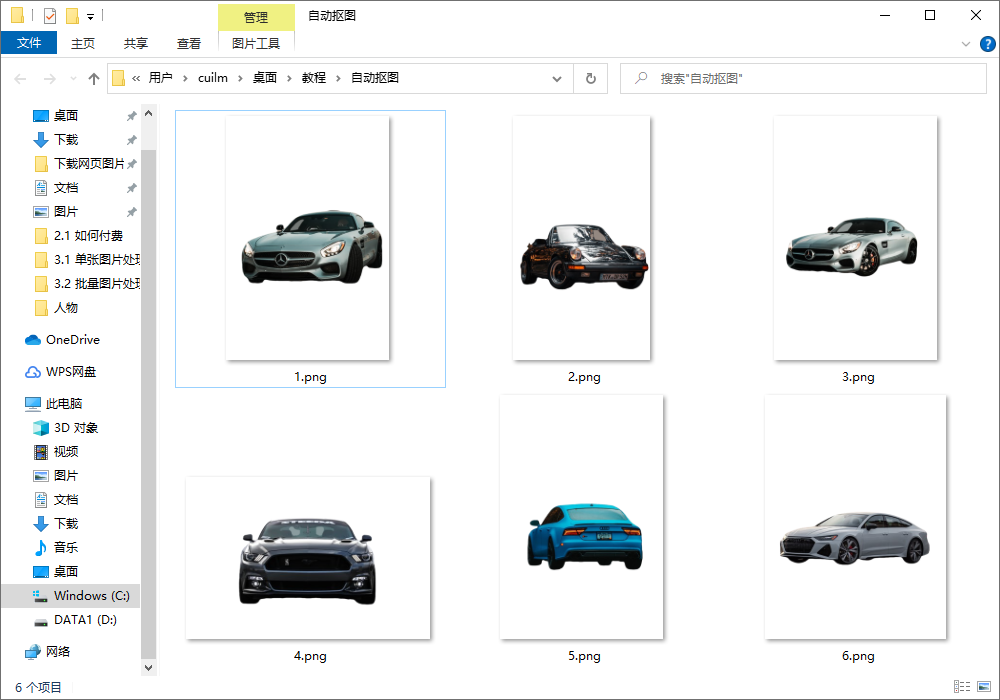1000x700 pixels.
Task: Click the Up one level arrow
Action: tap(94, 78)
